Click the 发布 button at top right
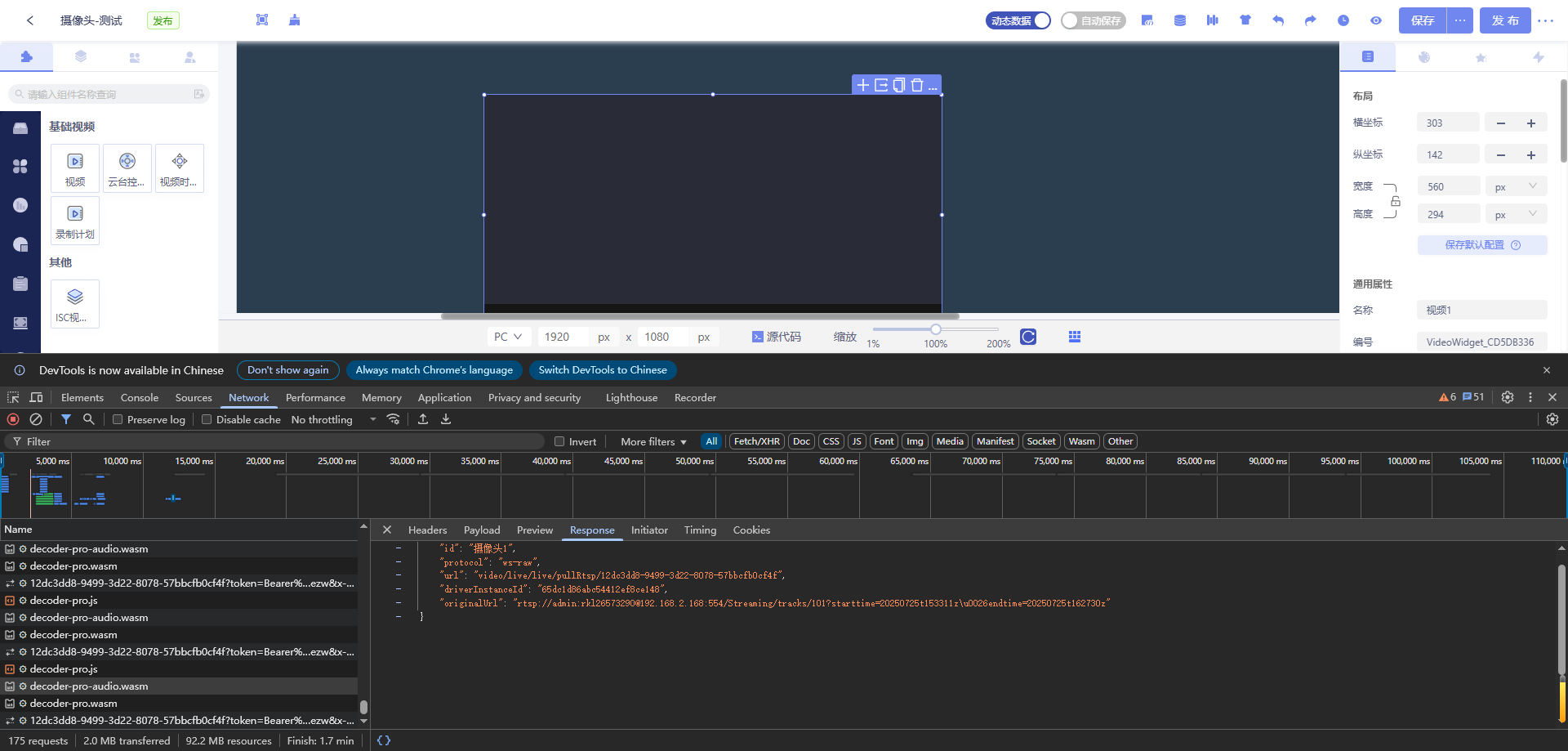This screenshot has width=1568, height=751. click(x=1505, y=20)
